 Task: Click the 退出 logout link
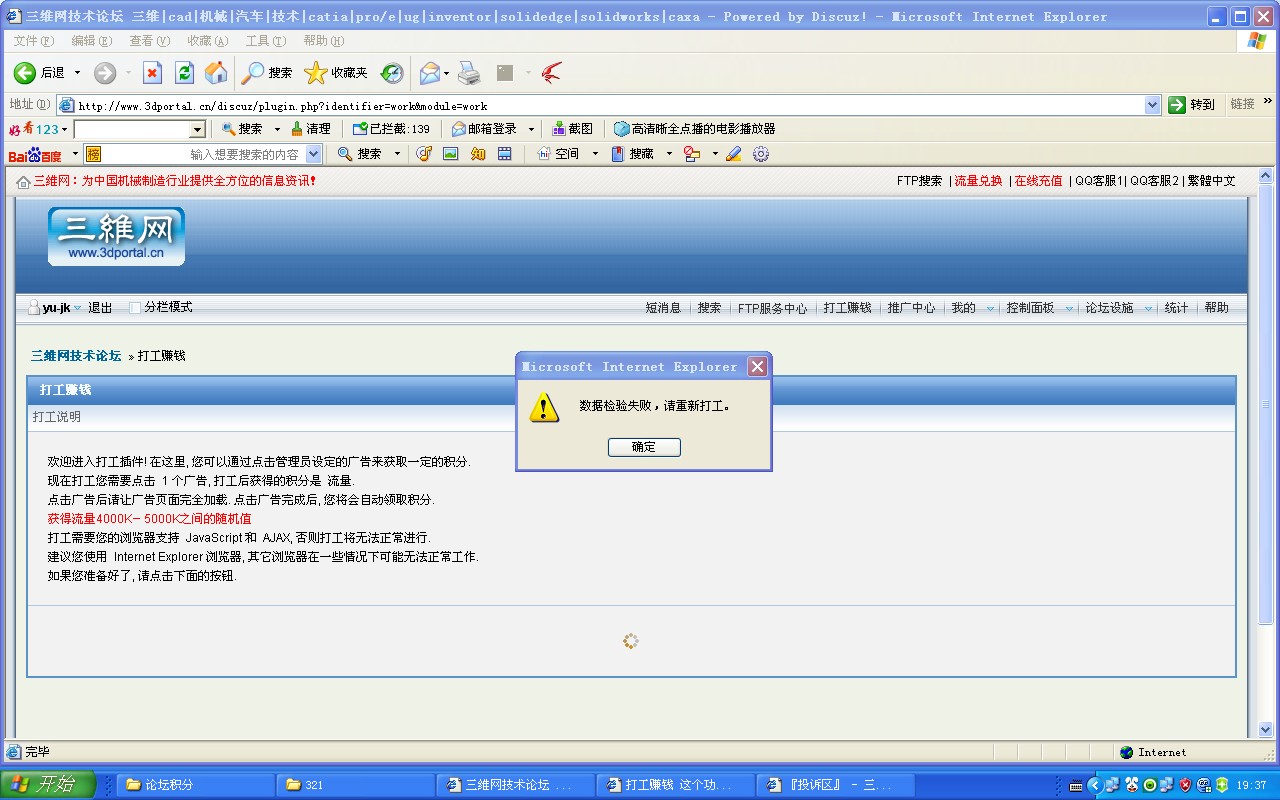click(100, 308)
